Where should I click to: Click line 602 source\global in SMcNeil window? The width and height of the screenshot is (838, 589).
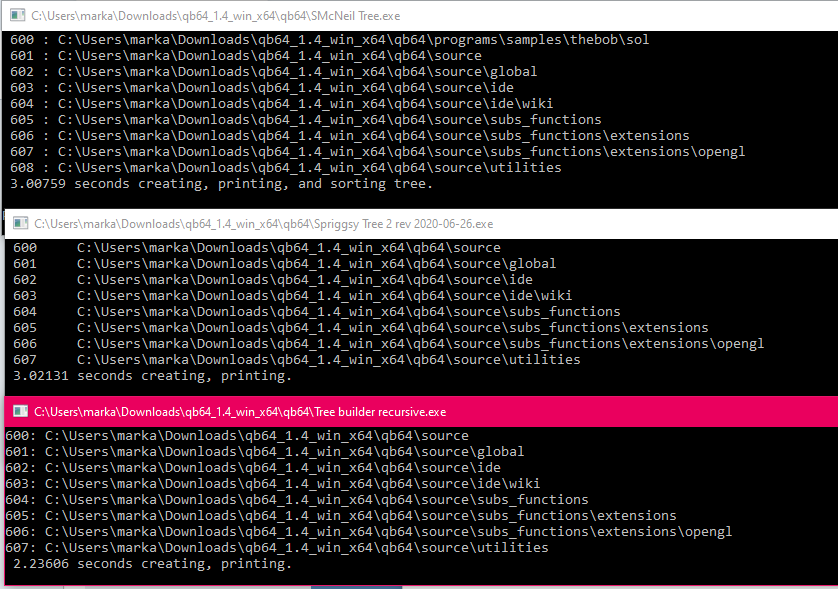point(273,72)
